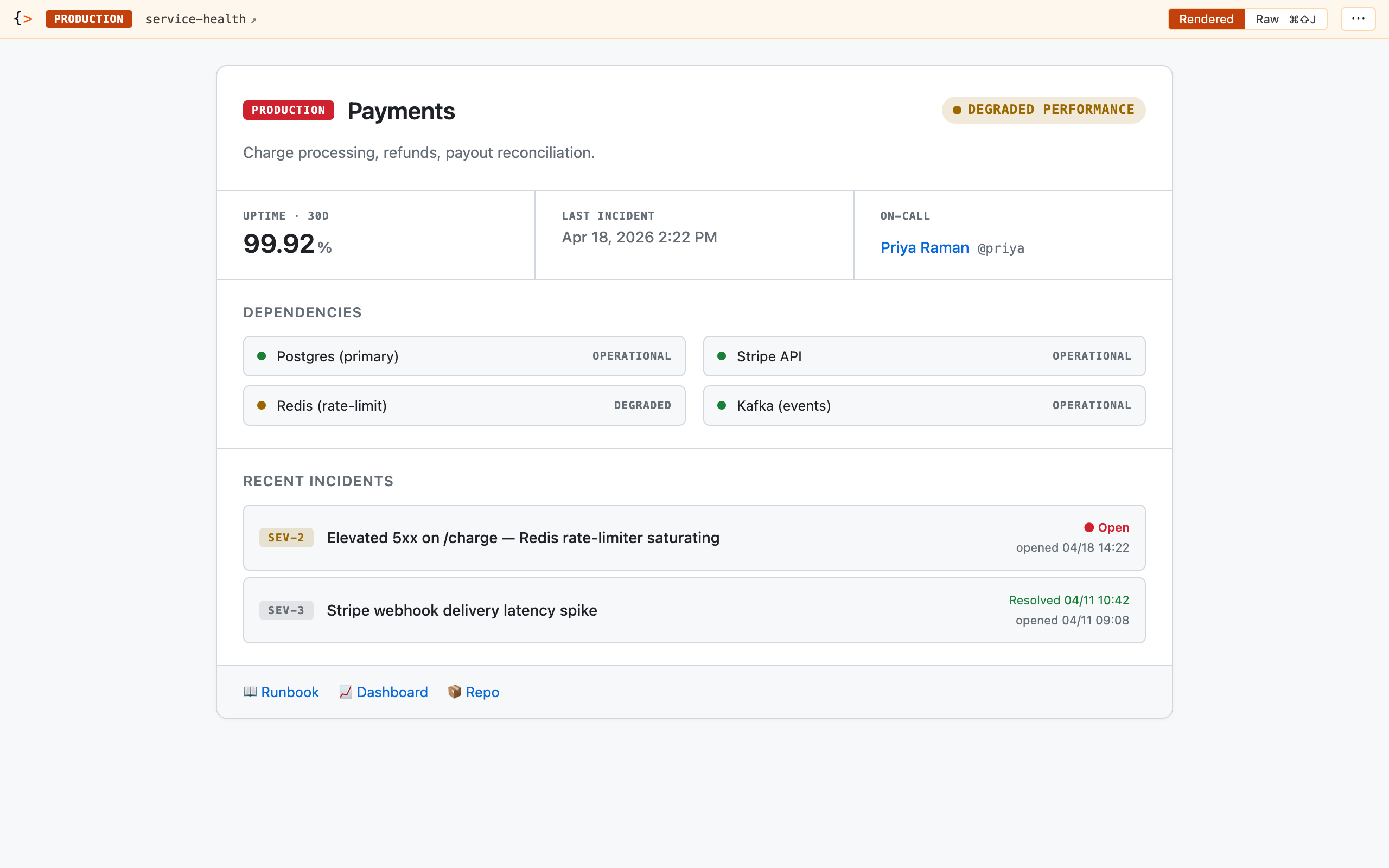The width and height of the screenshot is (1389, 868).
Task: Click the green status dot beside Kafka (events)
Action: click(x=722, y=405)
